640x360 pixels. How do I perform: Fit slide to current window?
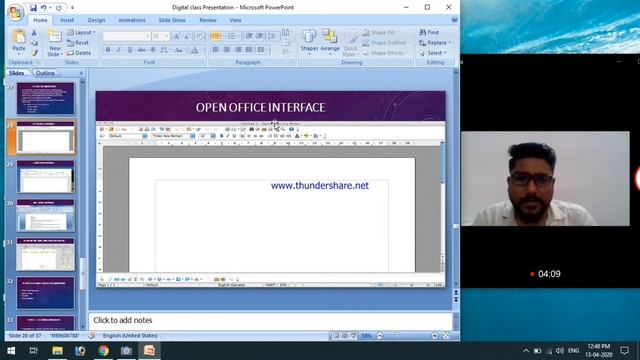446,336
